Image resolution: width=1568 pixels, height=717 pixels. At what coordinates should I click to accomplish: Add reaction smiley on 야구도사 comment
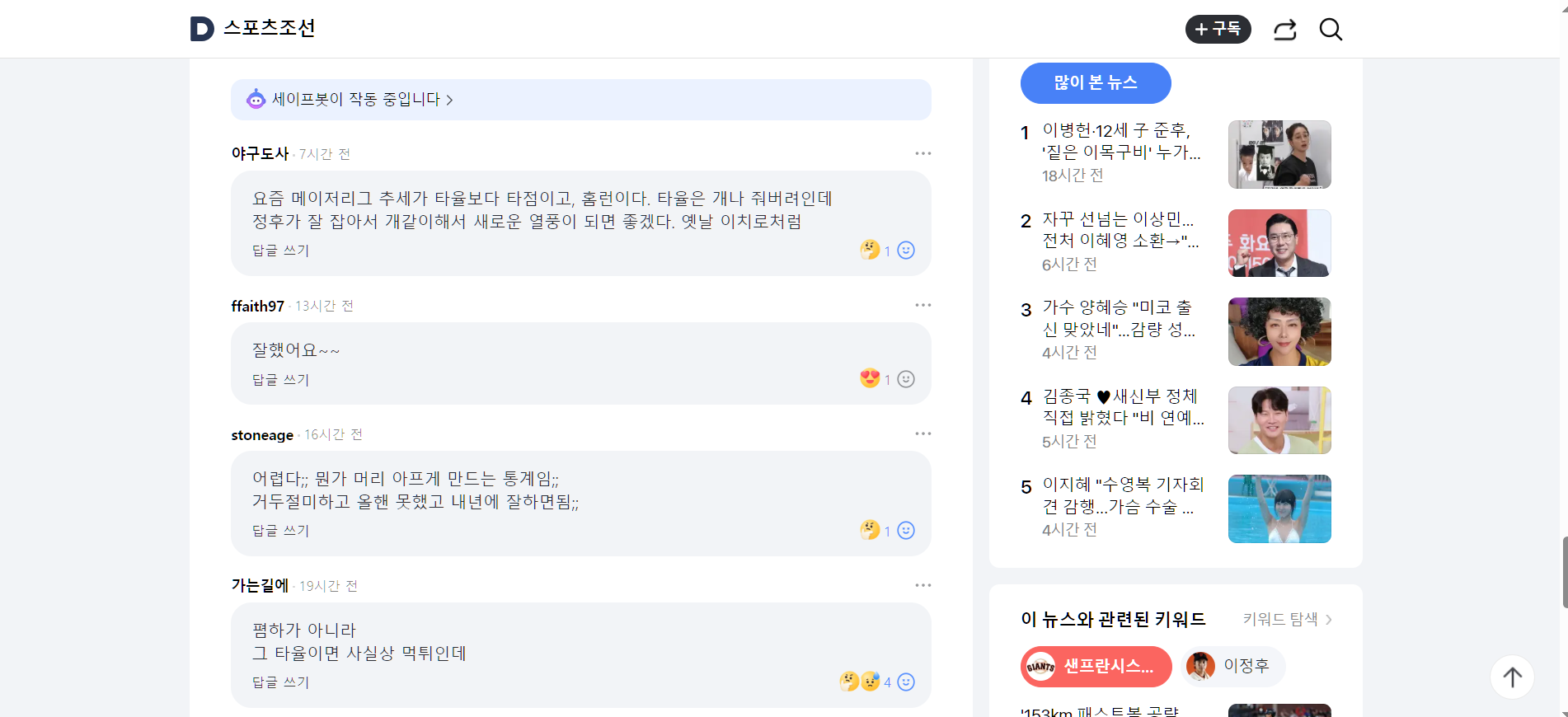906,251
